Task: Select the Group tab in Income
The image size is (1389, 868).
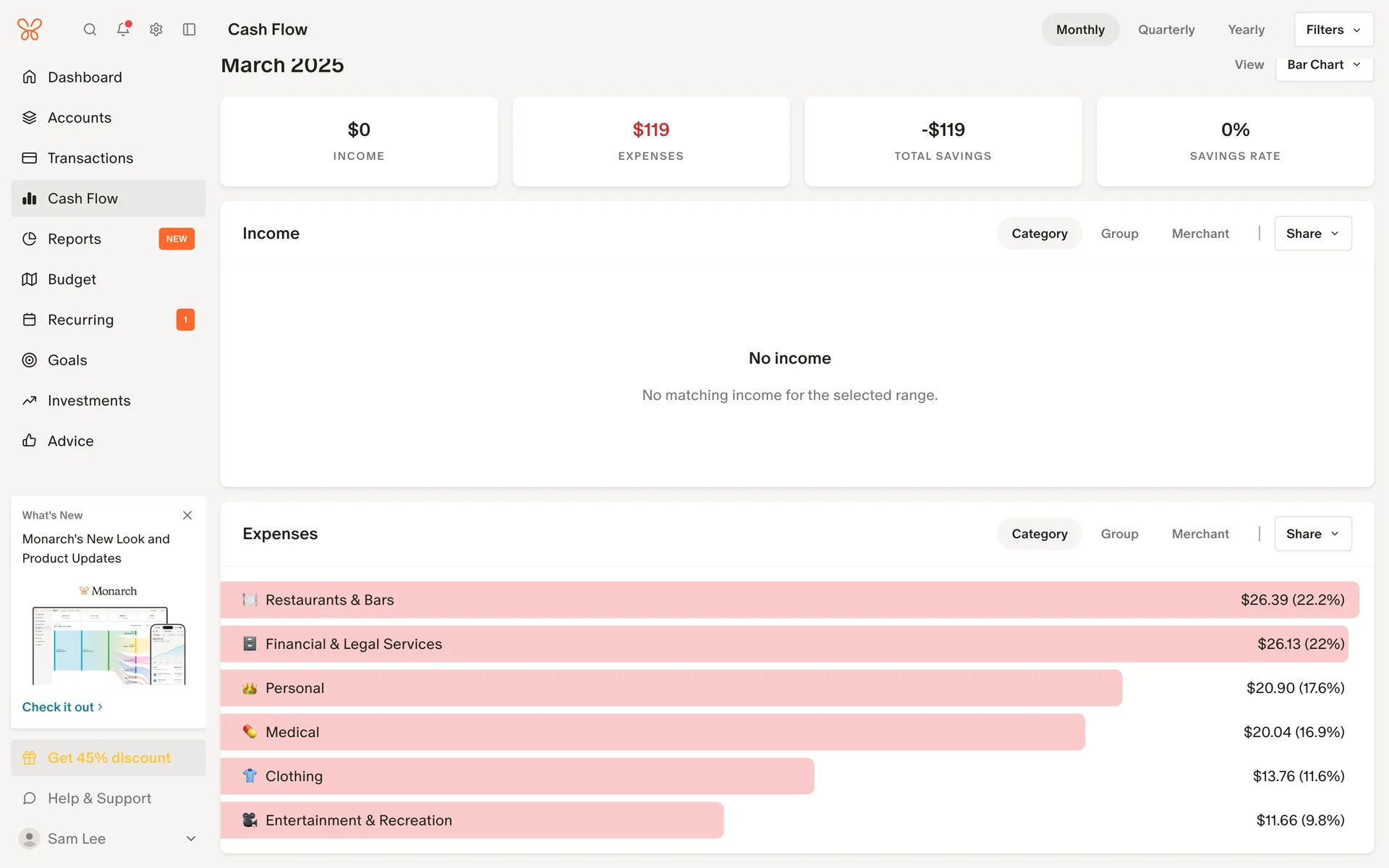Action: [x=1119, y=234]
